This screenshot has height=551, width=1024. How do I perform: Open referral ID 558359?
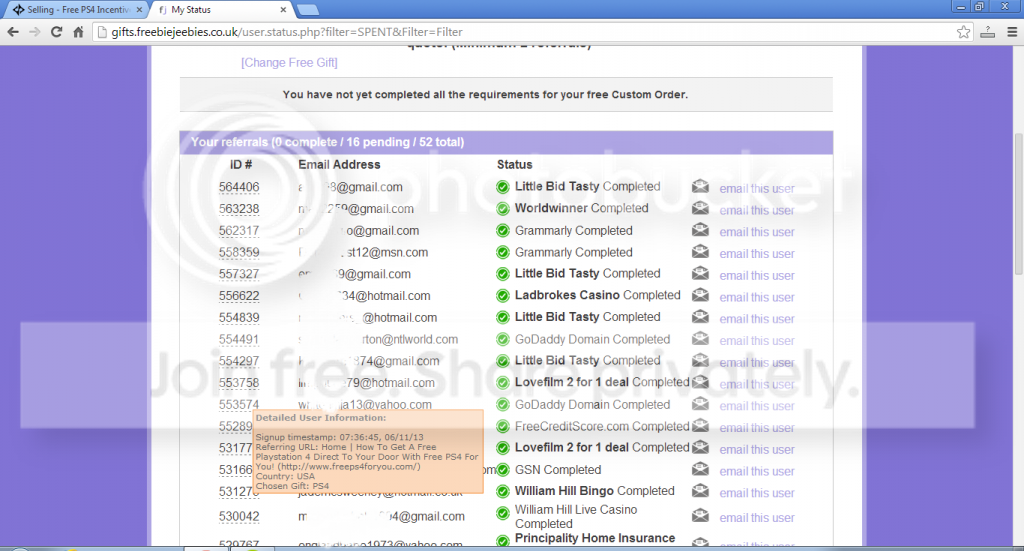pos(239,252)
